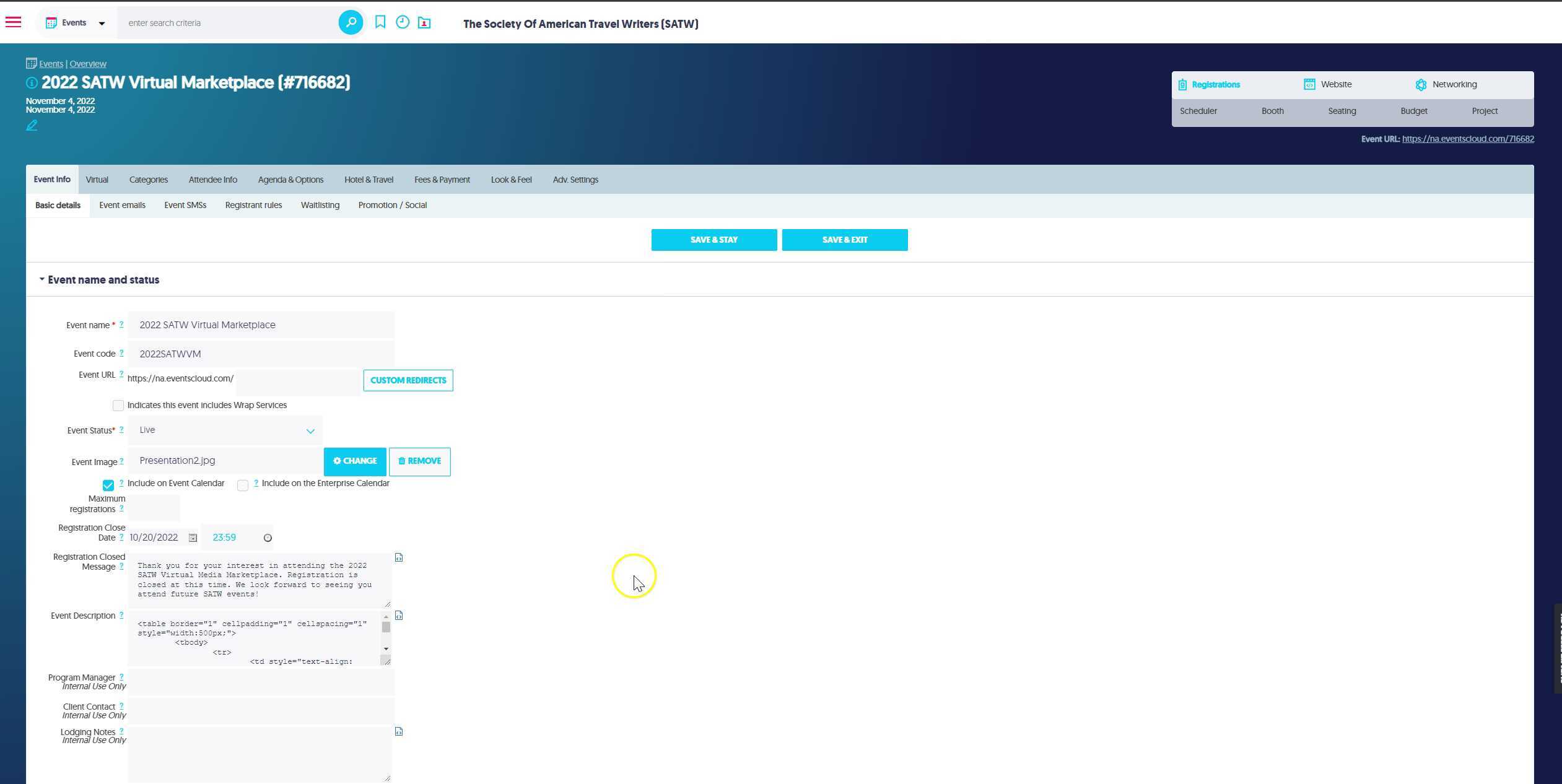Enable Include on the Enterprise Calendar

click(243, 485)
